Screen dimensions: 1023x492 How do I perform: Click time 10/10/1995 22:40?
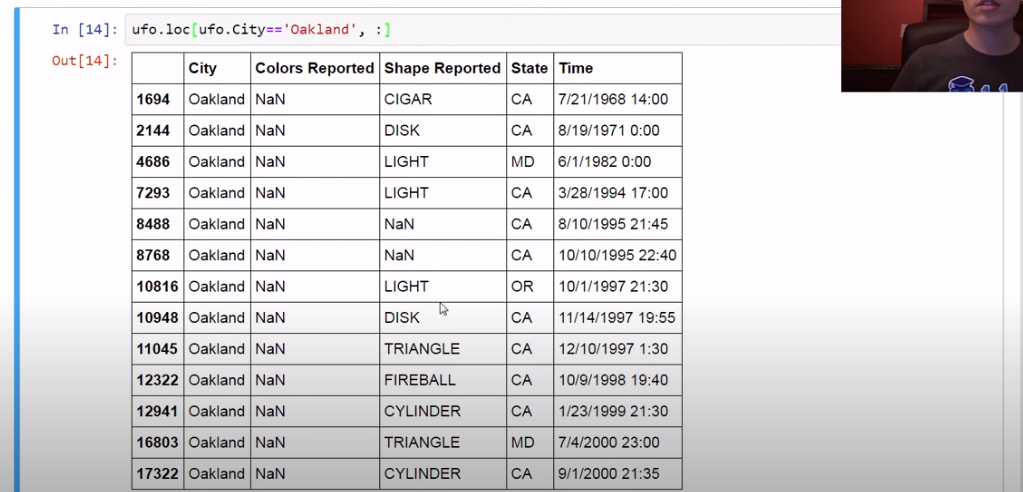click(x=617, y=255)
